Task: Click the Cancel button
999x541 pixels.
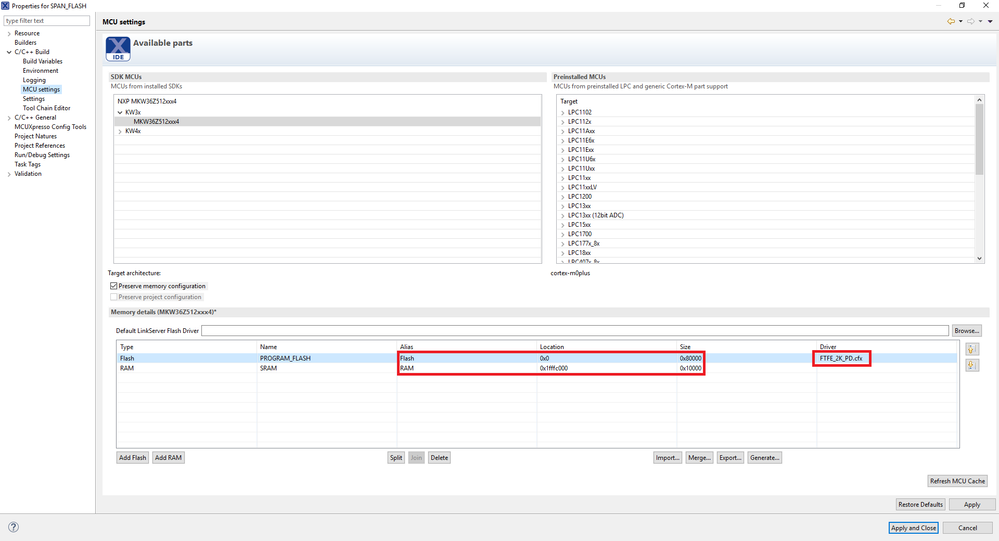Action: pos(967,528)
